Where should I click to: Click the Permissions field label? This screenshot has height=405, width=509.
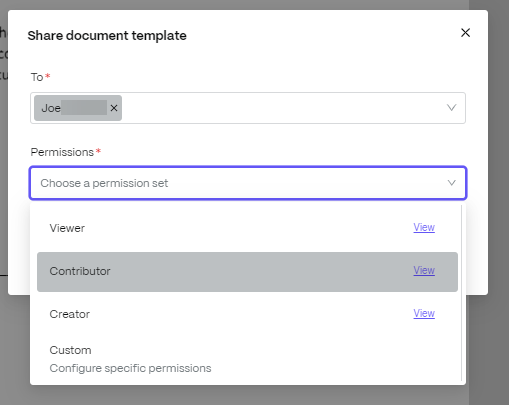click(62, 152)
